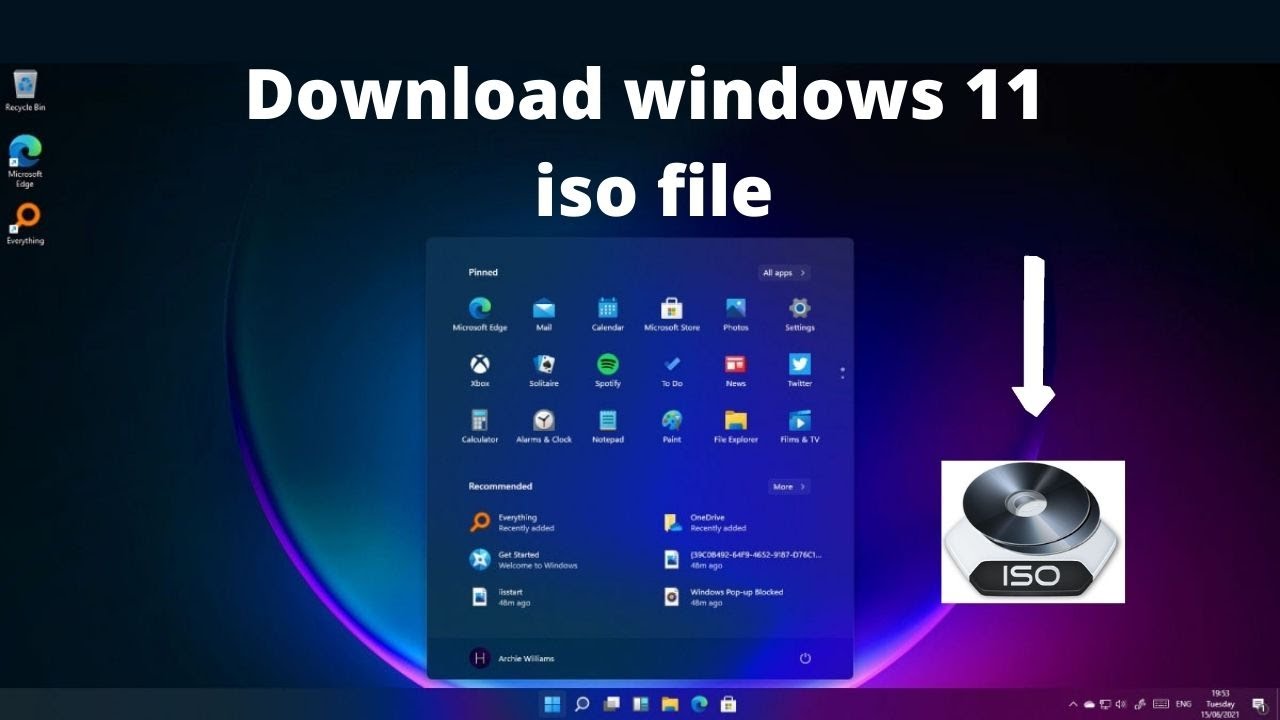This screenshot has width=1280, height=720.
Task: Open recommended OneDrive item
Action: pos(705,522)
